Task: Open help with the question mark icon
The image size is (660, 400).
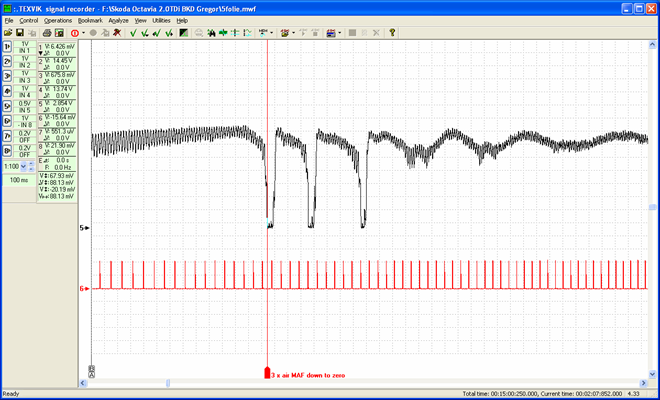Action: tap(392, 32)
